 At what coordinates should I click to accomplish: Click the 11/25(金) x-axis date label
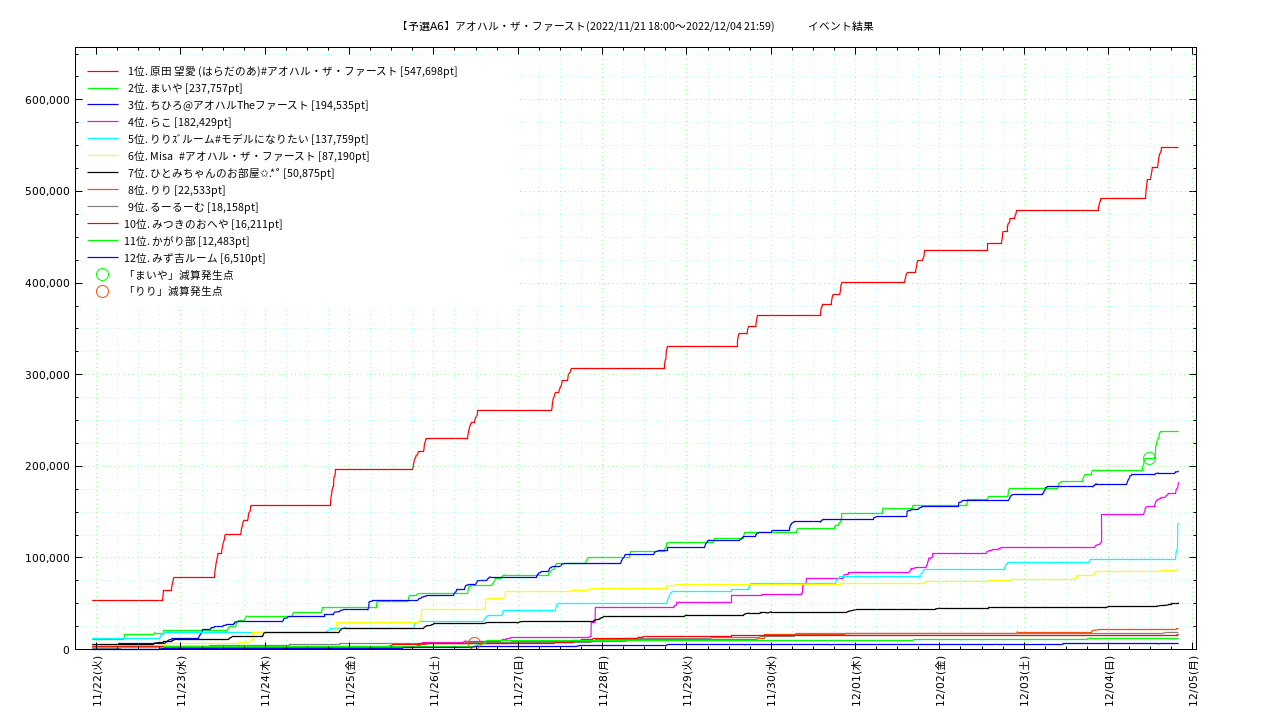[x=350, y=681]
